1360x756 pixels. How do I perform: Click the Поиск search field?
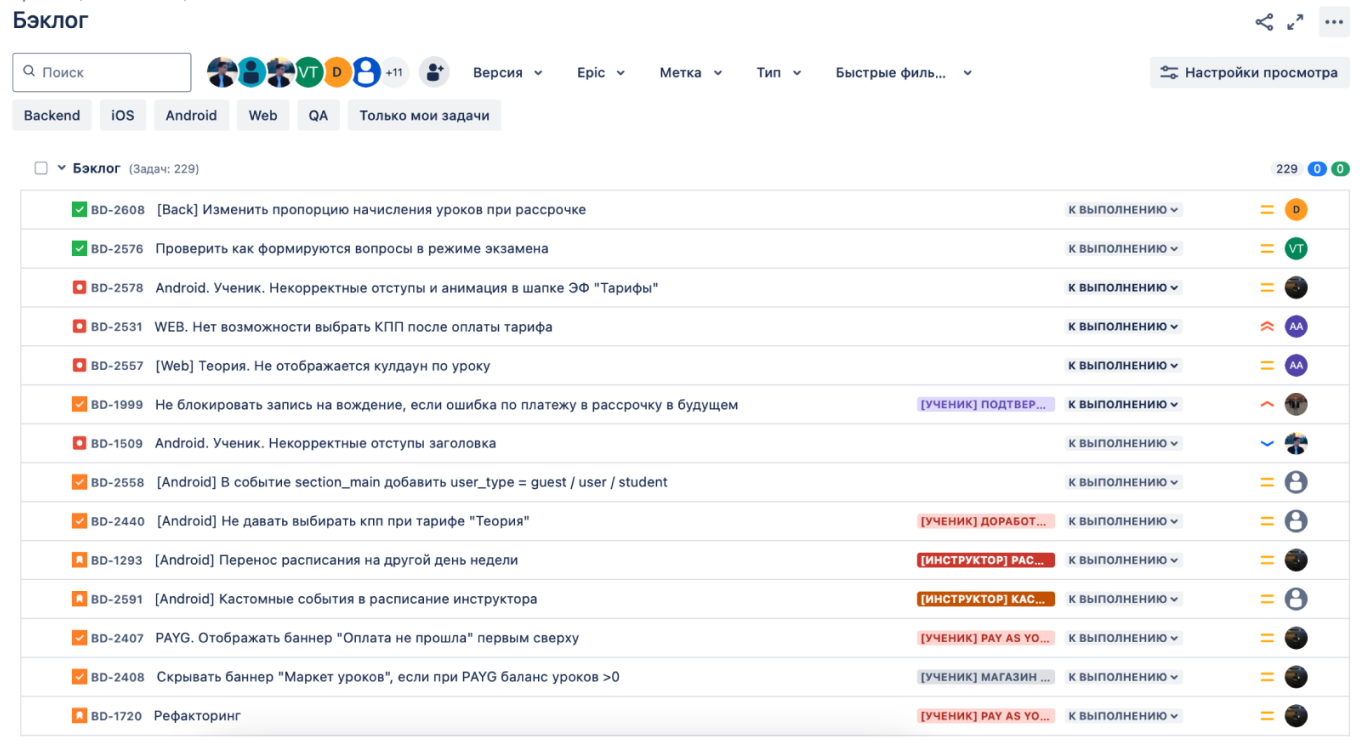point(102,72)
